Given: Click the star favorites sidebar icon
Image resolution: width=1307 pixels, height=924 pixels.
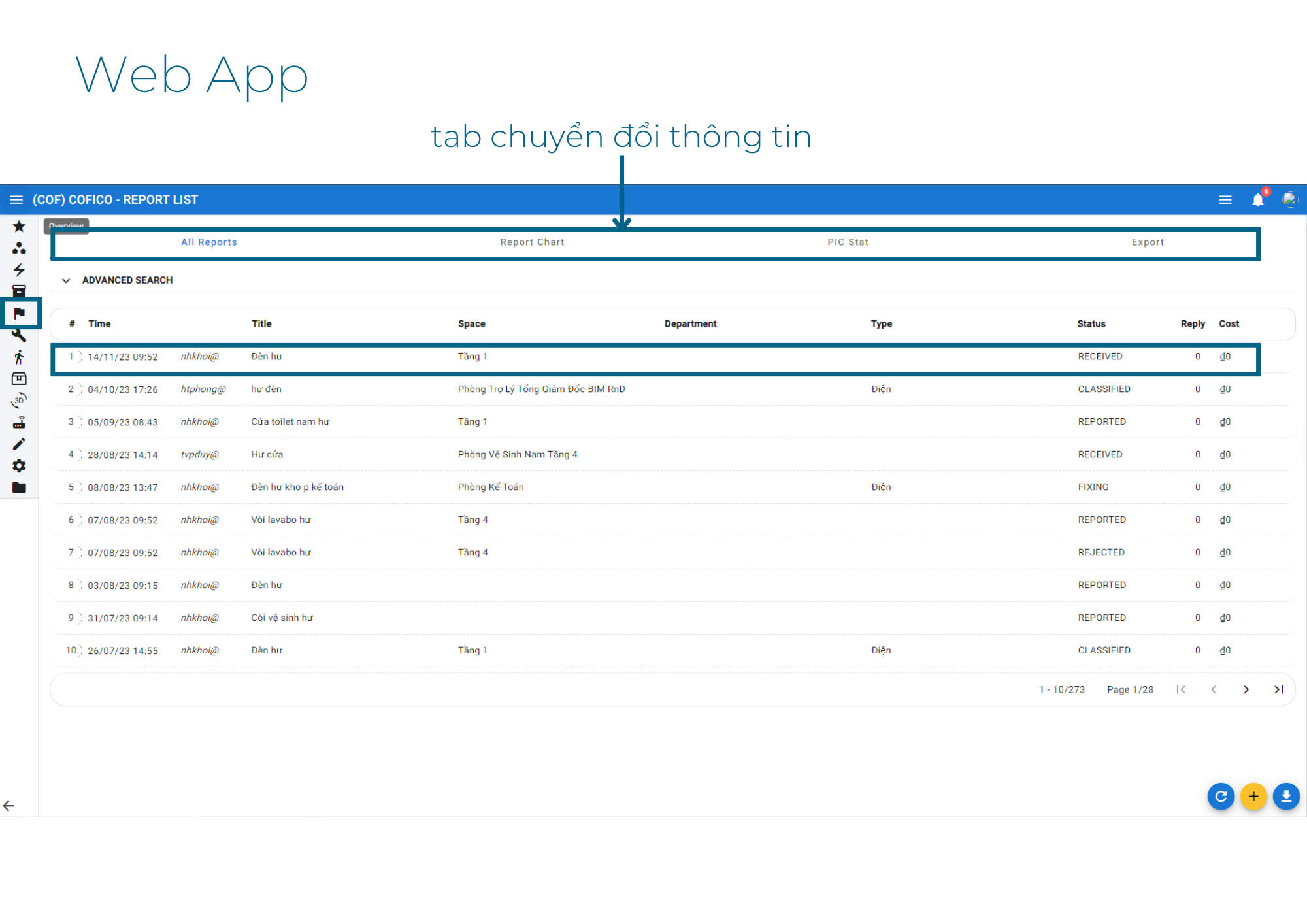Looking at the screenshot, I should point(19,227).
